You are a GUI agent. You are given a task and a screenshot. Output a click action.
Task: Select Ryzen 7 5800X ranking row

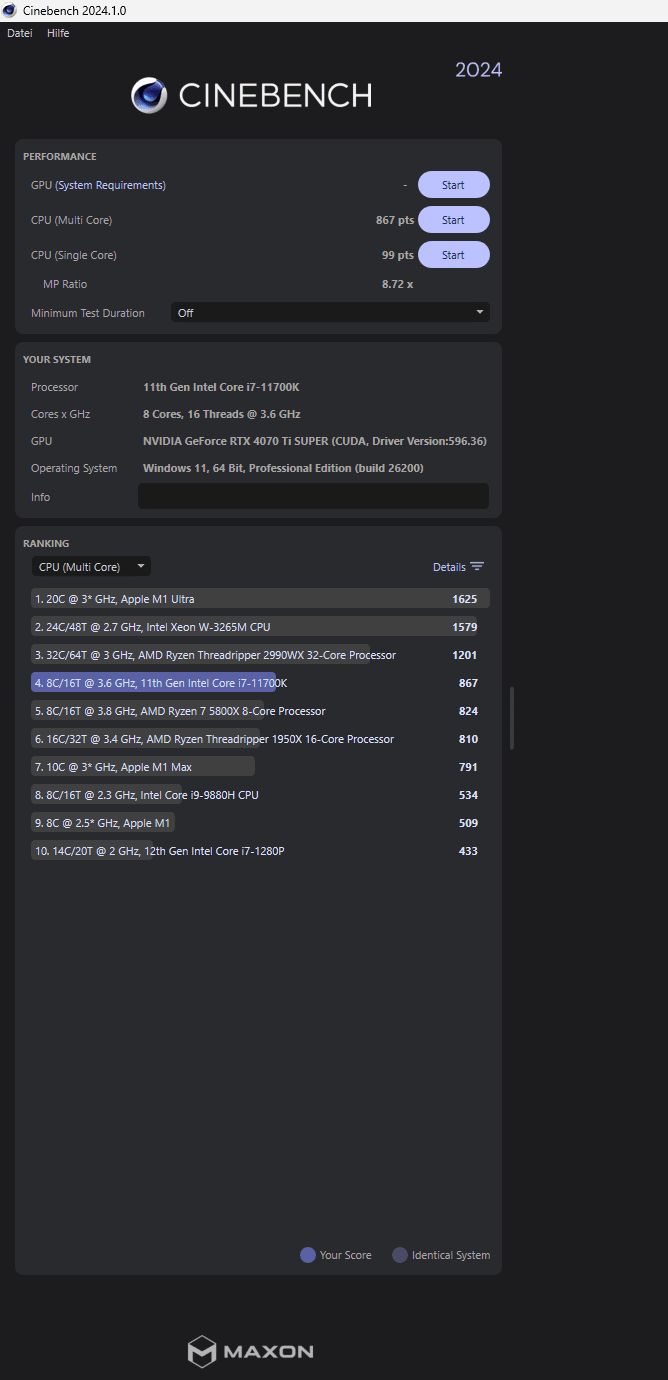click(x=260, y=711)
